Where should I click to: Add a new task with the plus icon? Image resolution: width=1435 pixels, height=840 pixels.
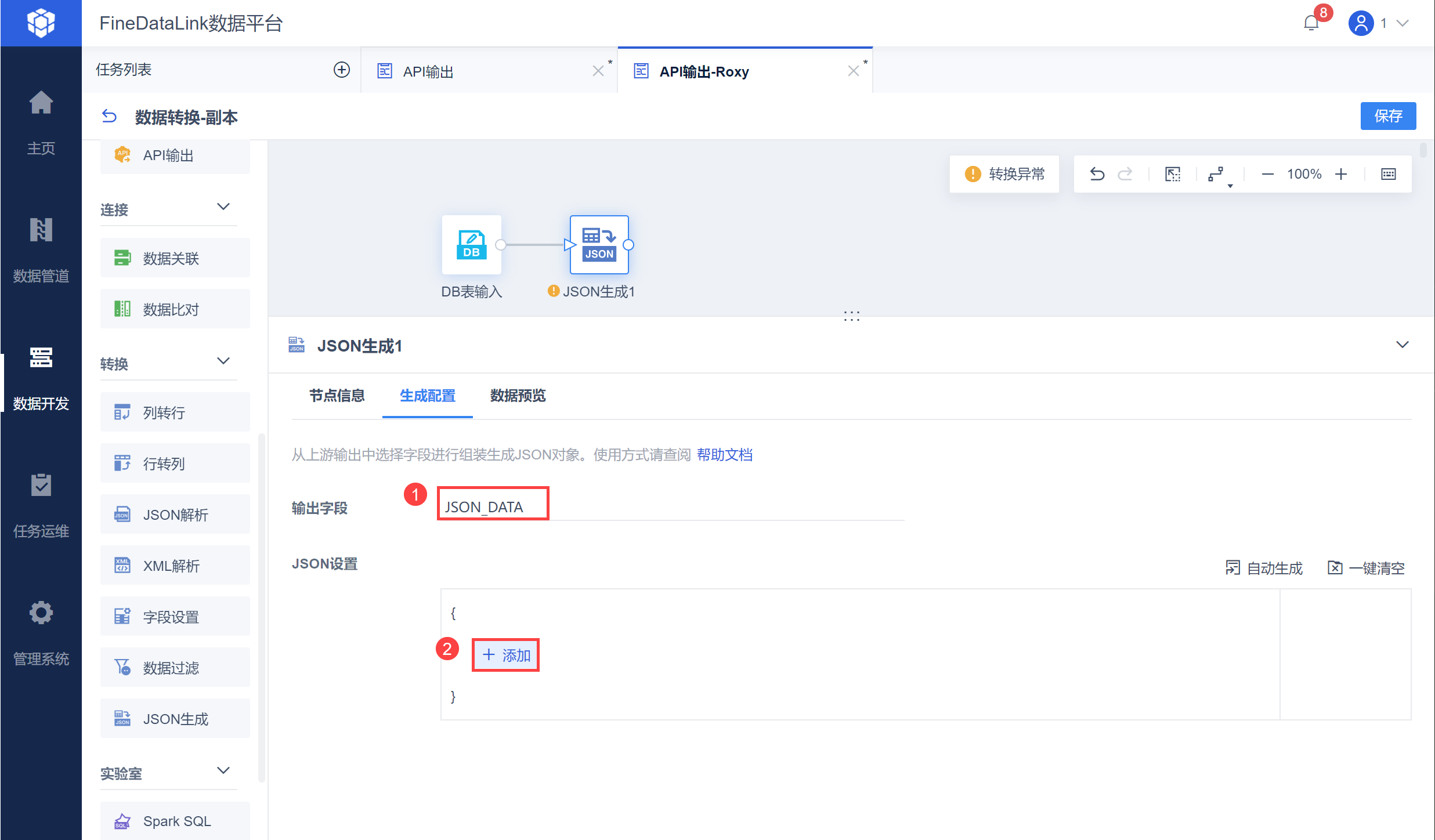(341, 70)
